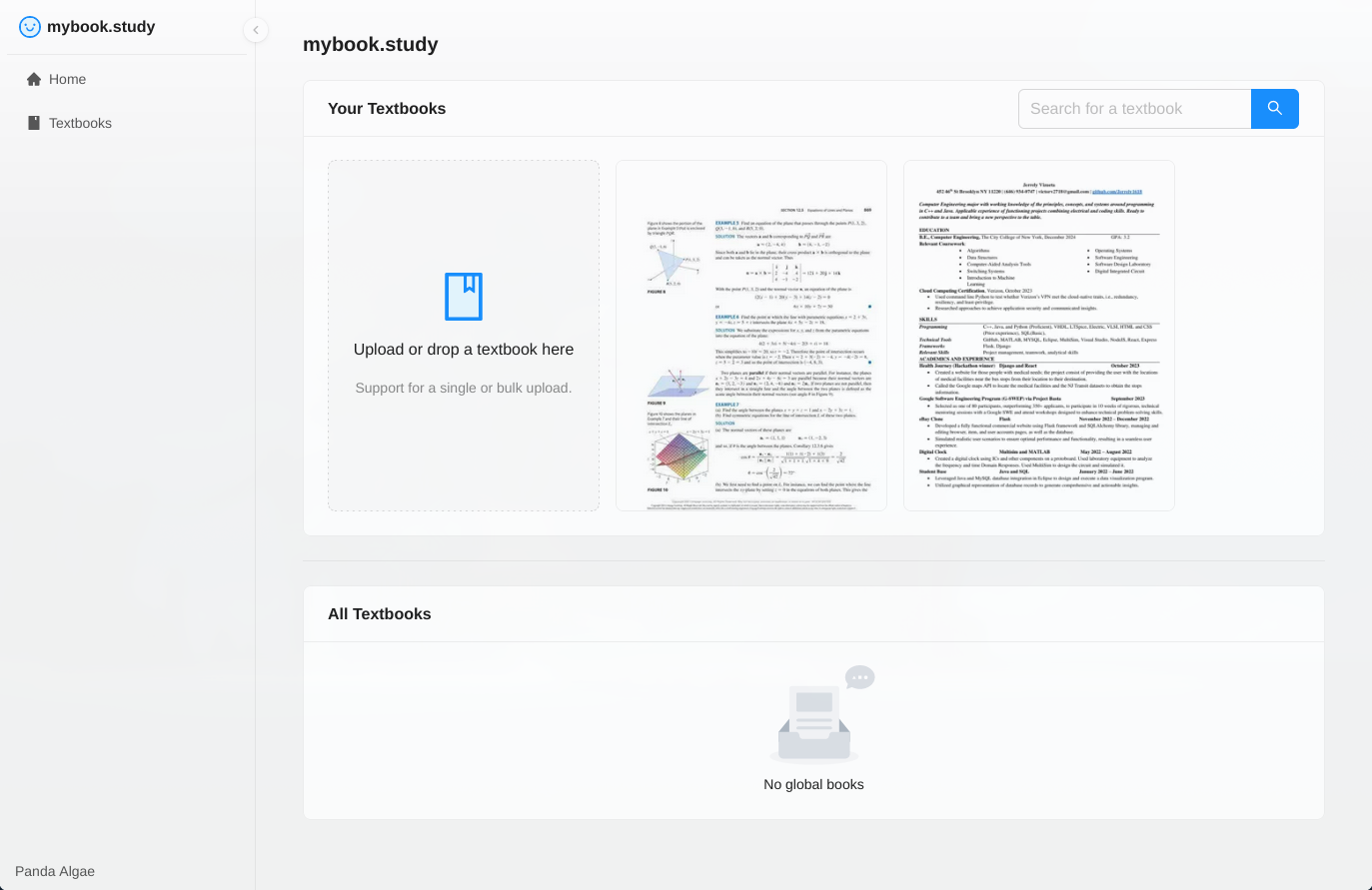Click the mybook.study sidebar brand title

(x=101, y=27)
